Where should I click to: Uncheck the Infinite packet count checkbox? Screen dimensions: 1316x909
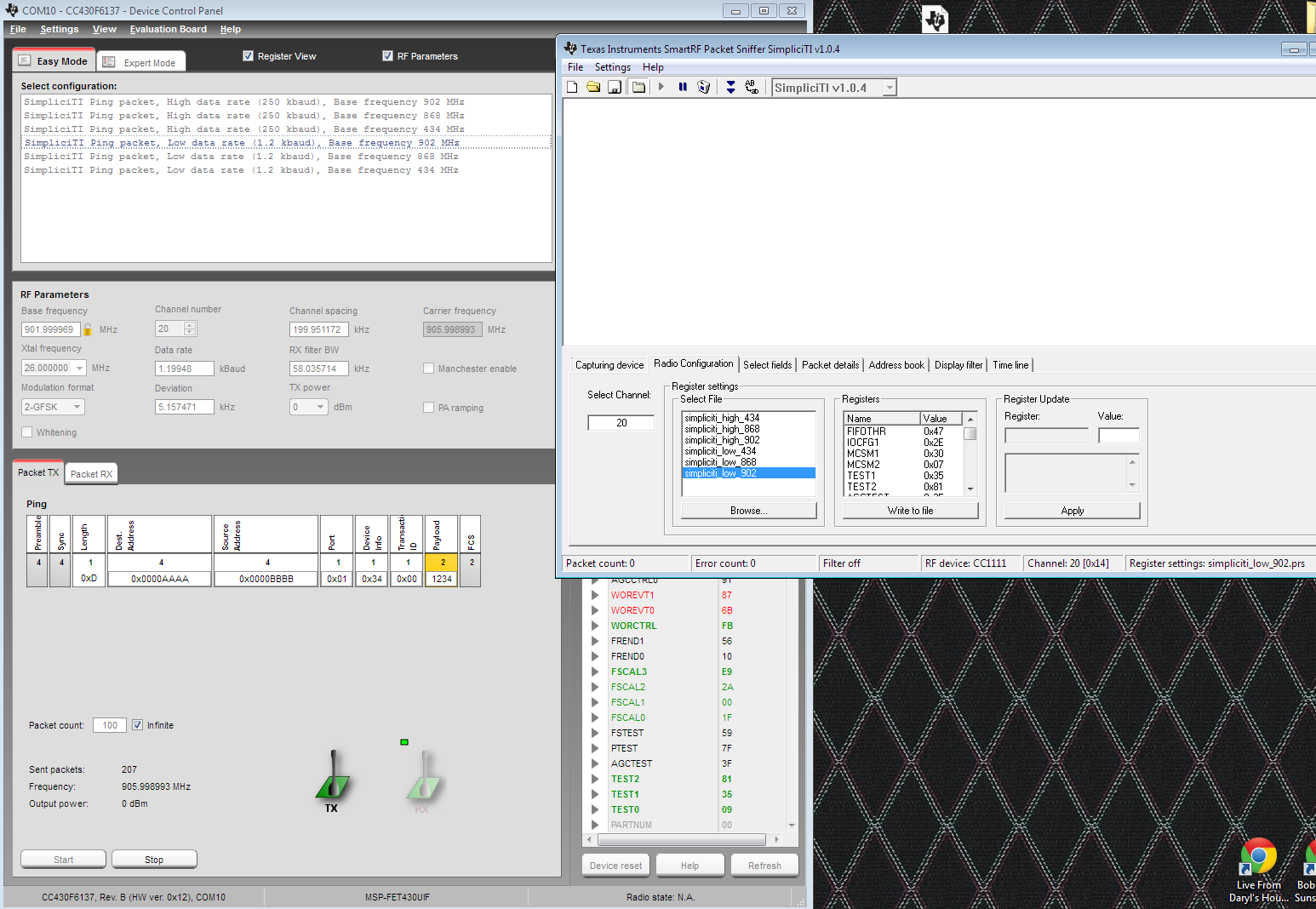137,725
